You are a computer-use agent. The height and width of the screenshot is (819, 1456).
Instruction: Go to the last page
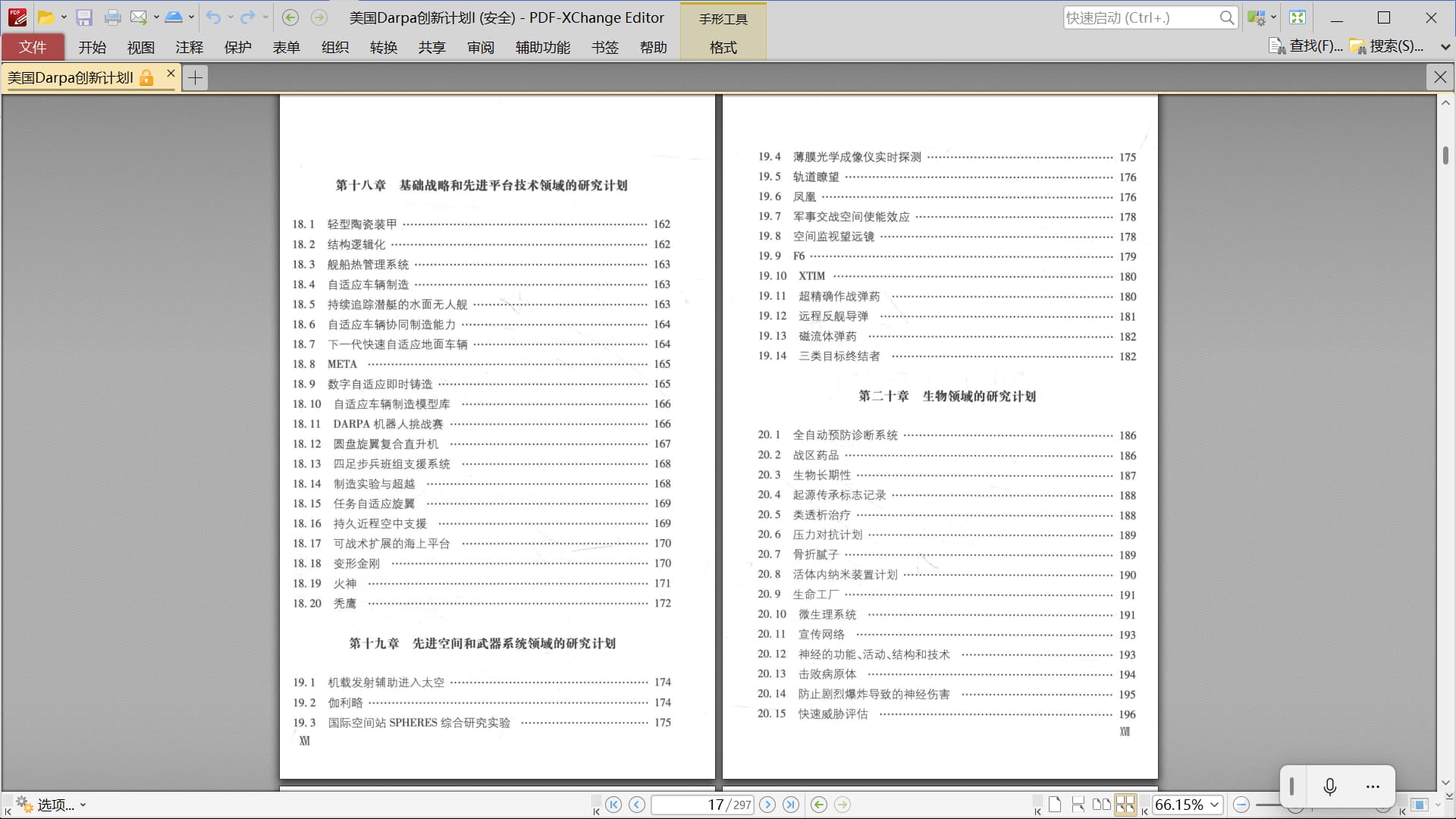790,805
